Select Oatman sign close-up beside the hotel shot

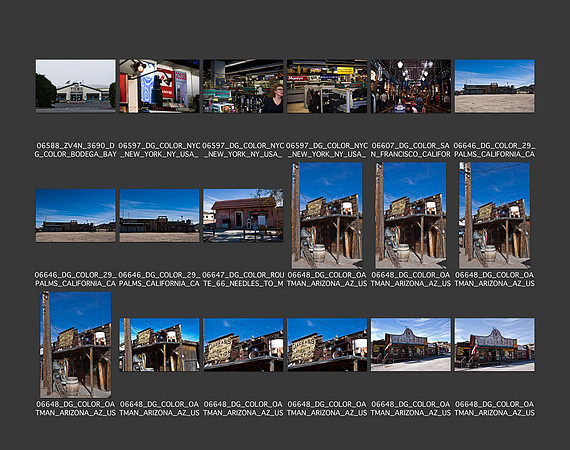(x=327, y=345)
